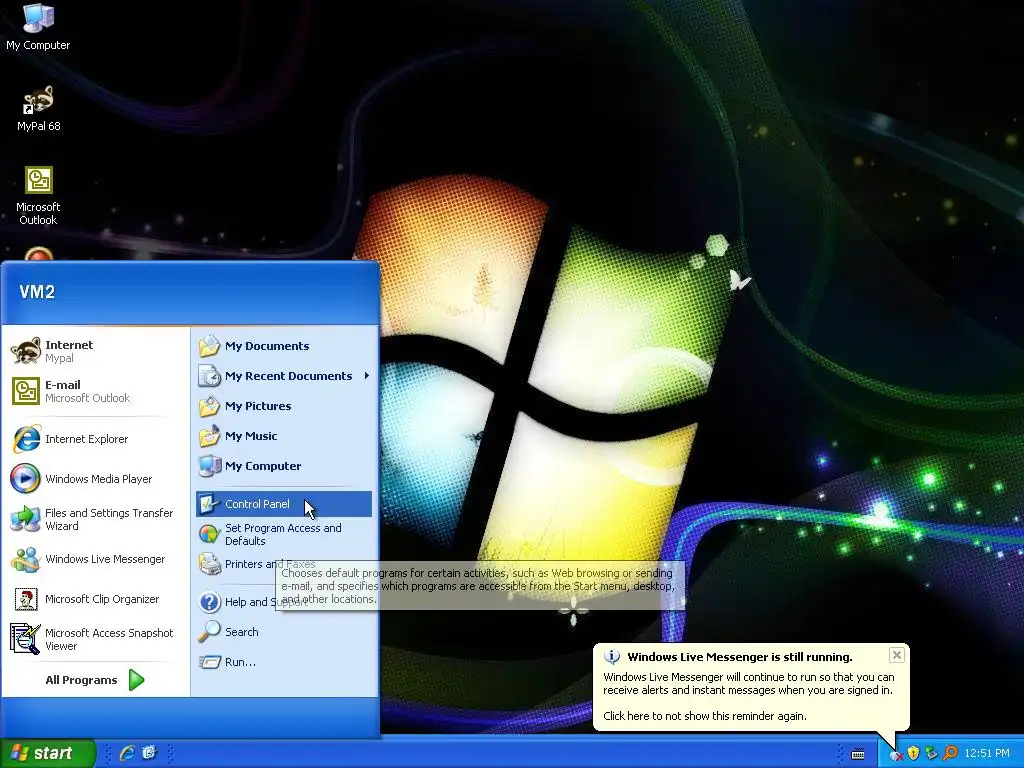Launch Microsoft Clip Organizer

click(94, 599)
